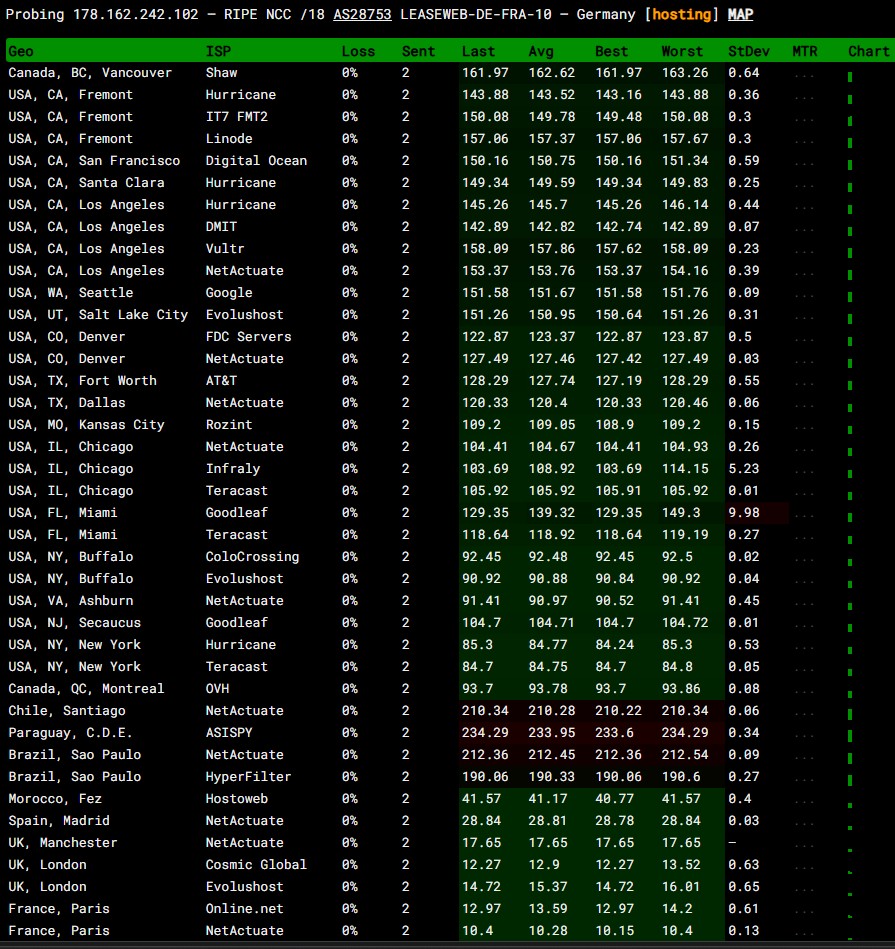Sort by the StDev column header

pyautogui.click(x=749, y=51)
